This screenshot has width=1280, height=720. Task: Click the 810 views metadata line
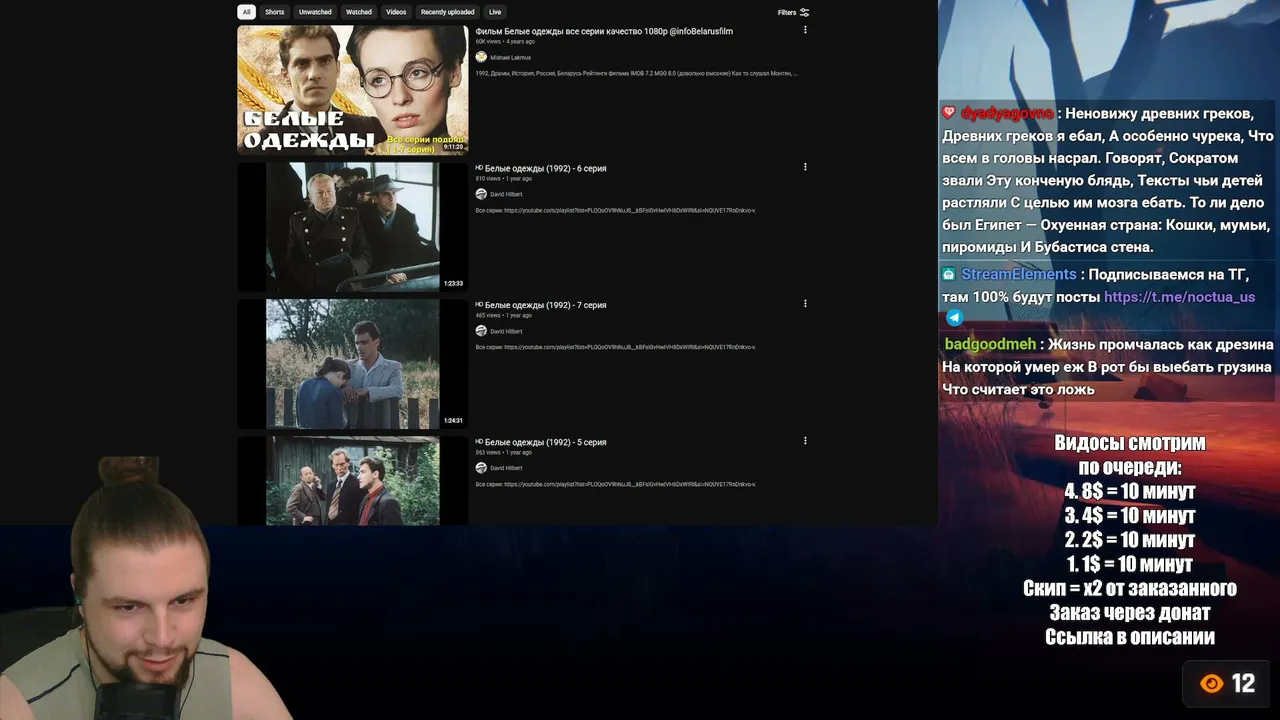pyautogui.click(x=504, y=179)
